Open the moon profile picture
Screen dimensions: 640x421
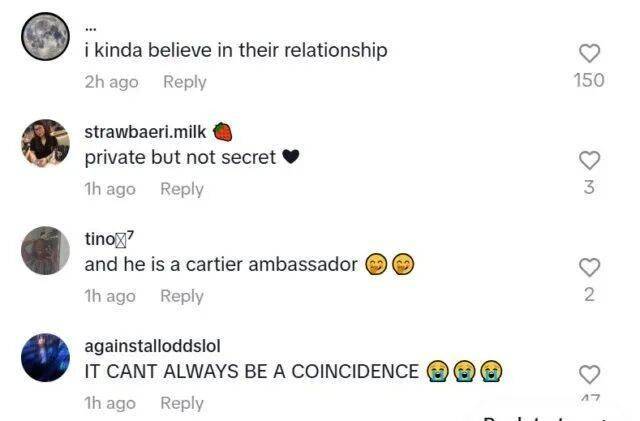(45, 37)
